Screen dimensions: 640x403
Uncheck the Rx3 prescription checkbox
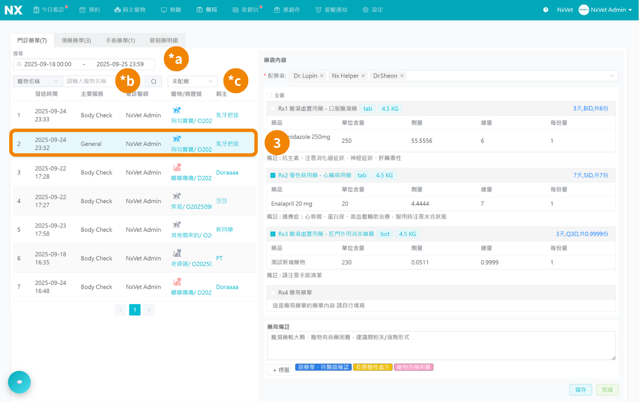273,234
